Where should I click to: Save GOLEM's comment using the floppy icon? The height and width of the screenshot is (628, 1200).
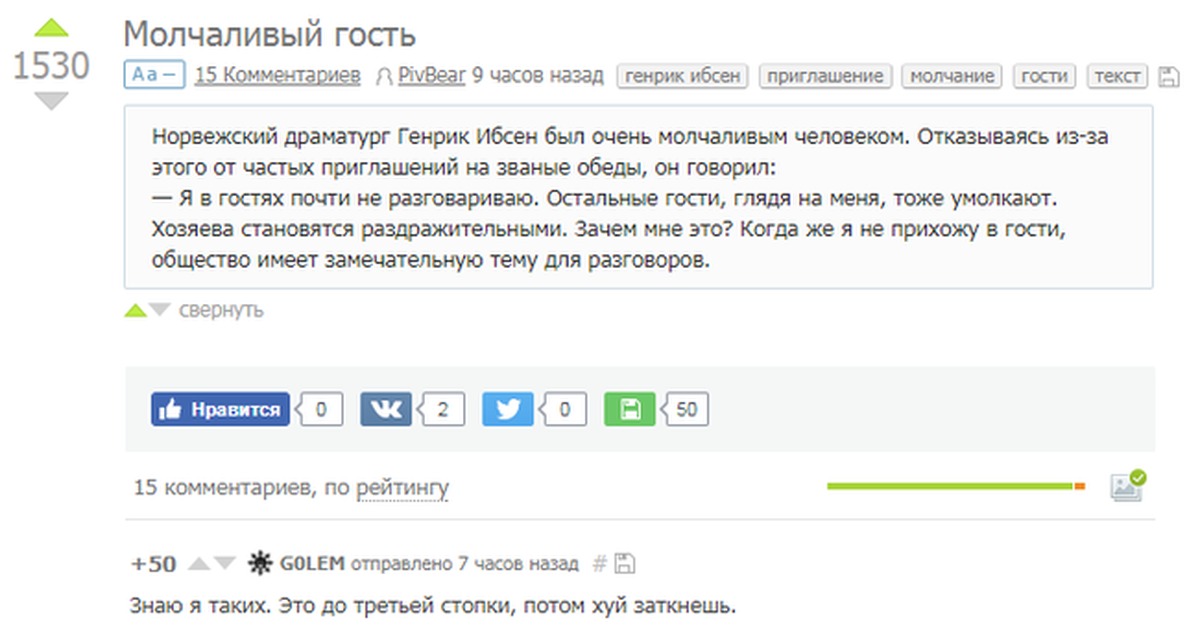tap(625, 564)
